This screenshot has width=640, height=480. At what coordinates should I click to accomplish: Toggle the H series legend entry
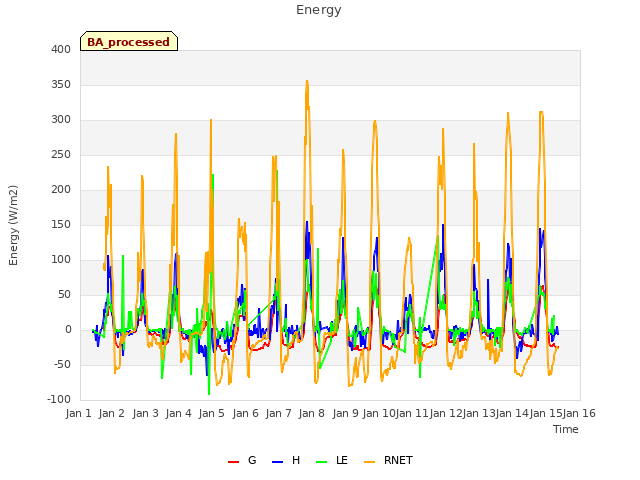coord(286,460)
